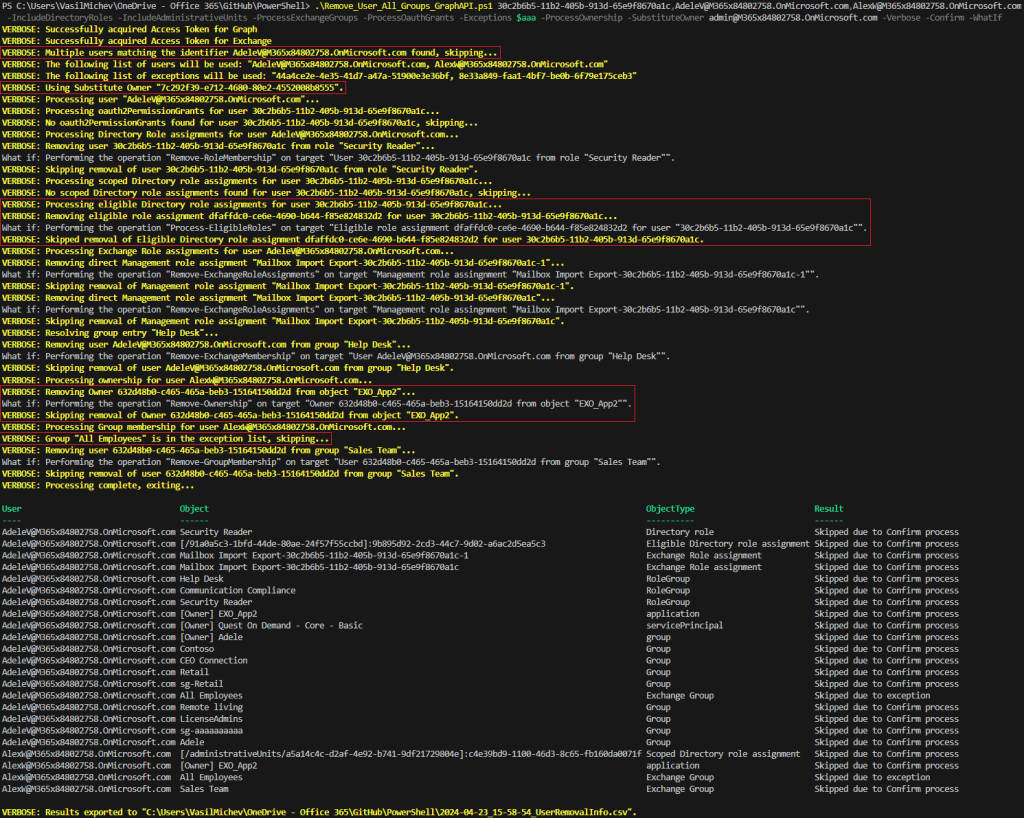Select the 'Multiple users matching the identifier' warning line
Viewport: 1024px width, 818px height.
250,52
